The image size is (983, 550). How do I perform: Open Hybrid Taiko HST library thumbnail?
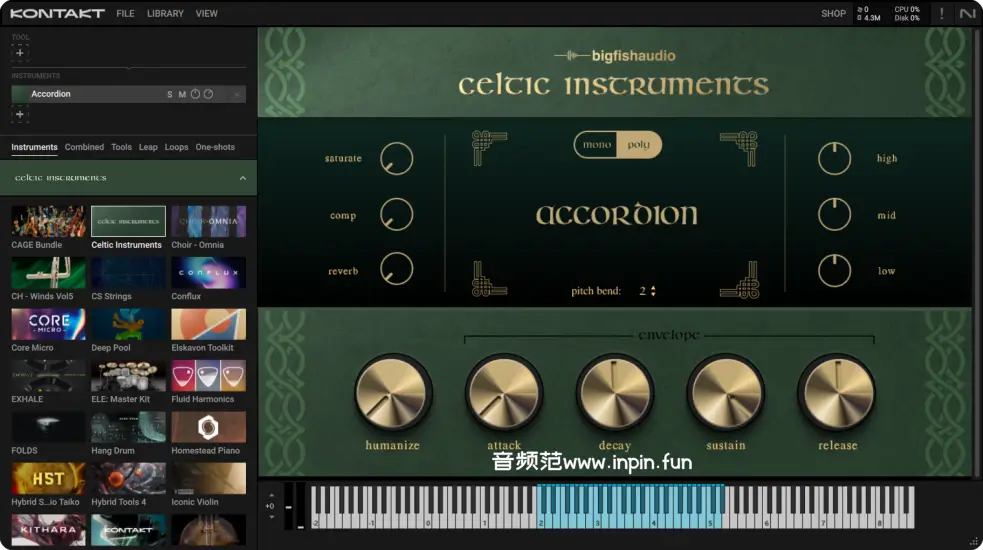pyautogui.click(x=48, y=479)
